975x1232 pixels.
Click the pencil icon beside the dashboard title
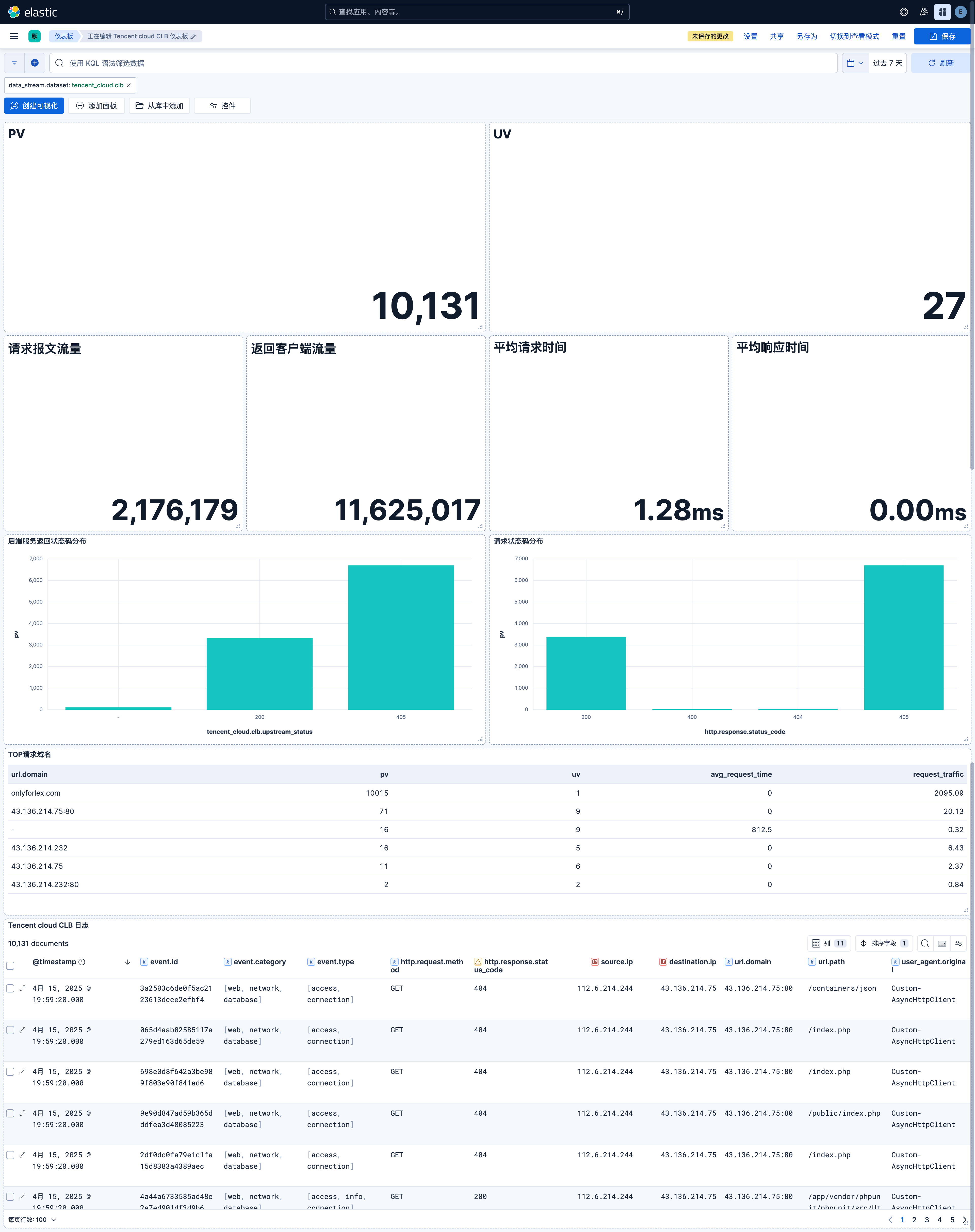click(x=193, y=37)
